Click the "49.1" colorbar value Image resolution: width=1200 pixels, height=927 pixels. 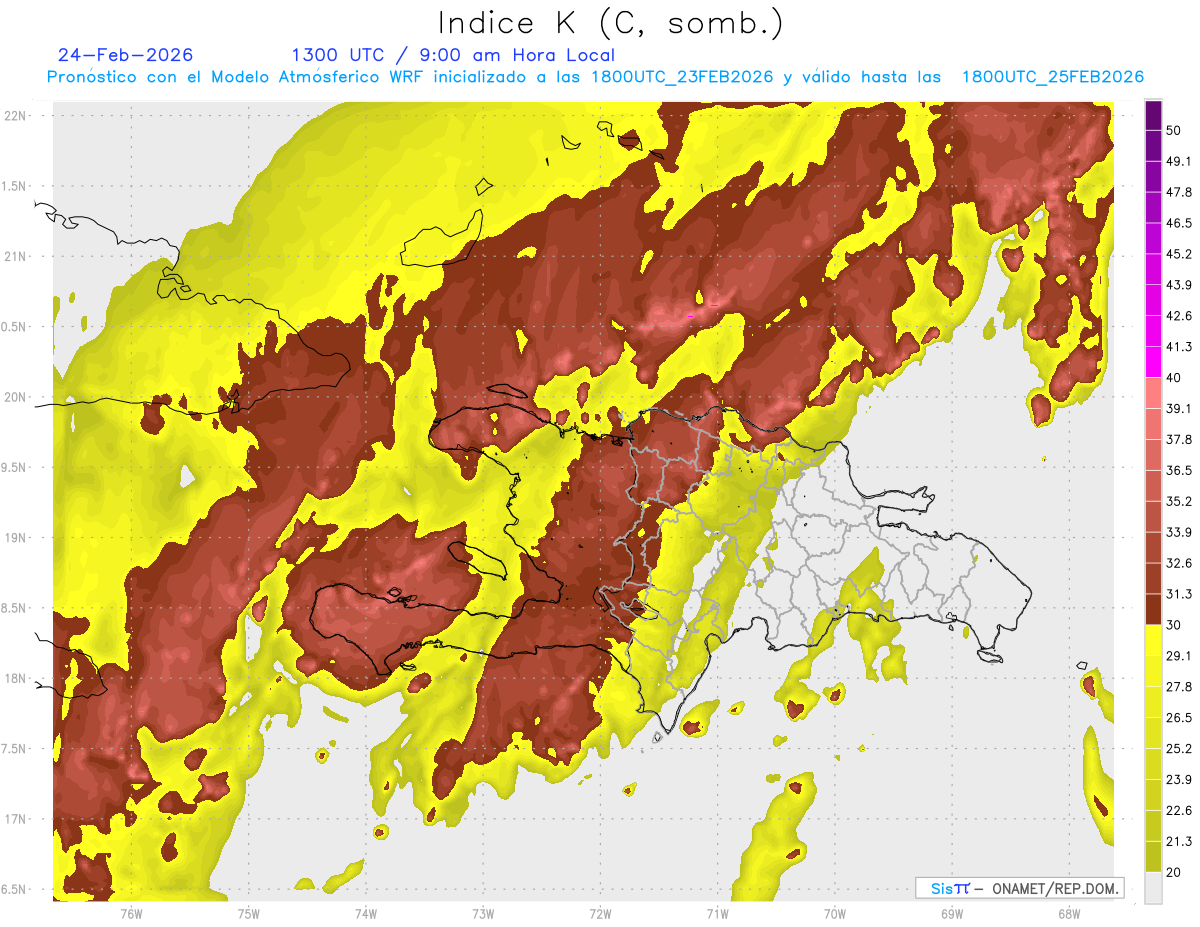(x=1179, y=161)
